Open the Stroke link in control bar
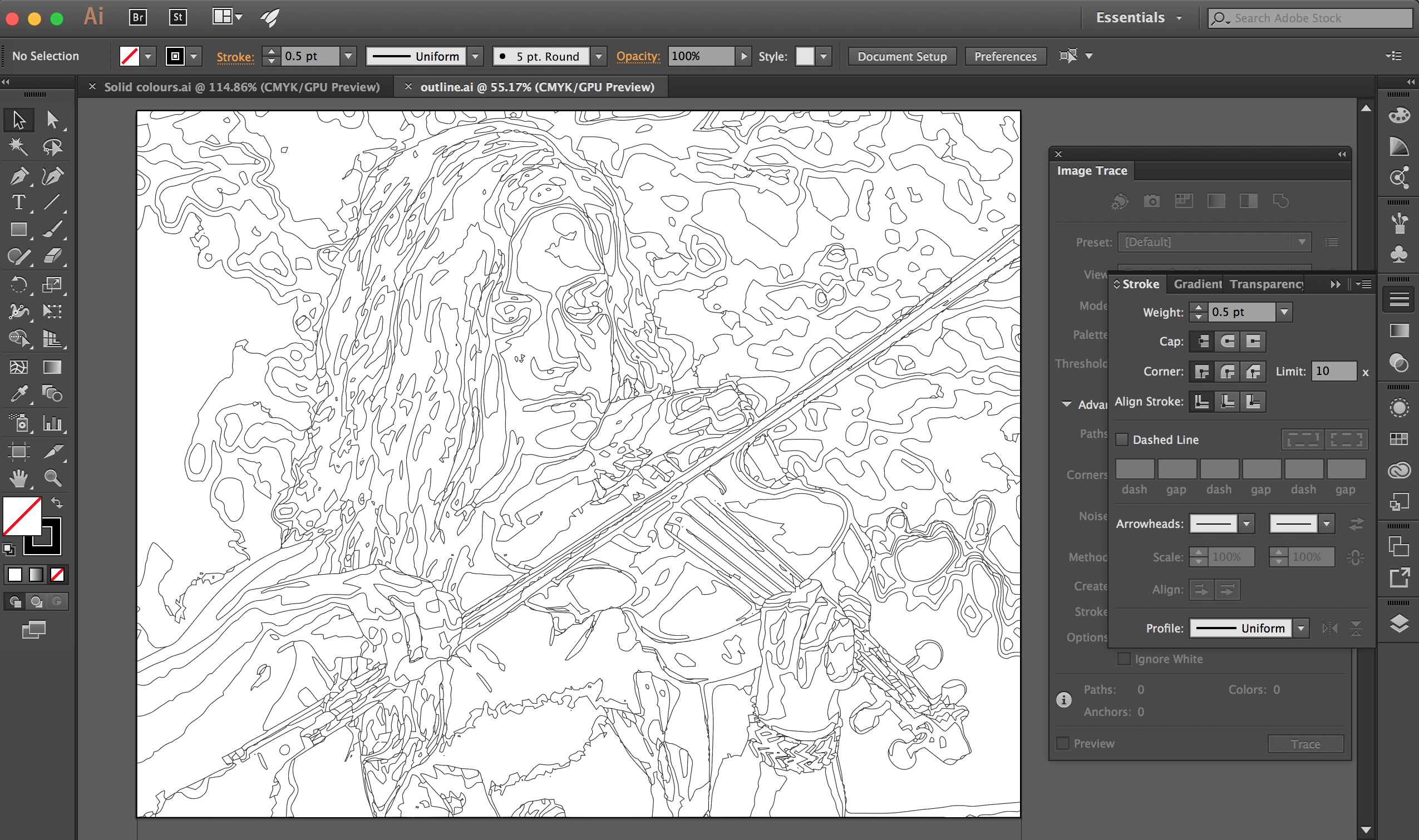1419x840 pixels. (x=235, y=57)
